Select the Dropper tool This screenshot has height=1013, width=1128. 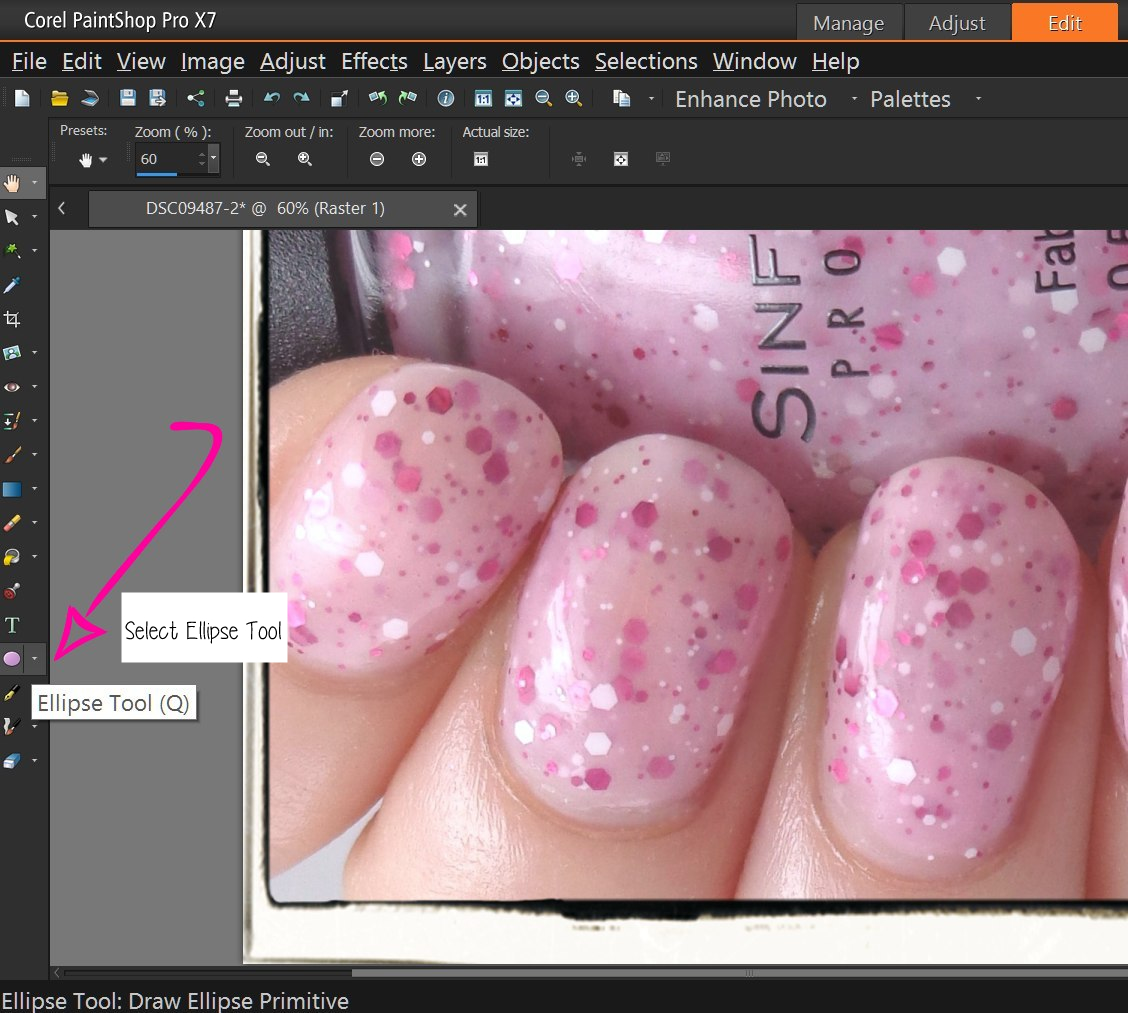point(14,284)
